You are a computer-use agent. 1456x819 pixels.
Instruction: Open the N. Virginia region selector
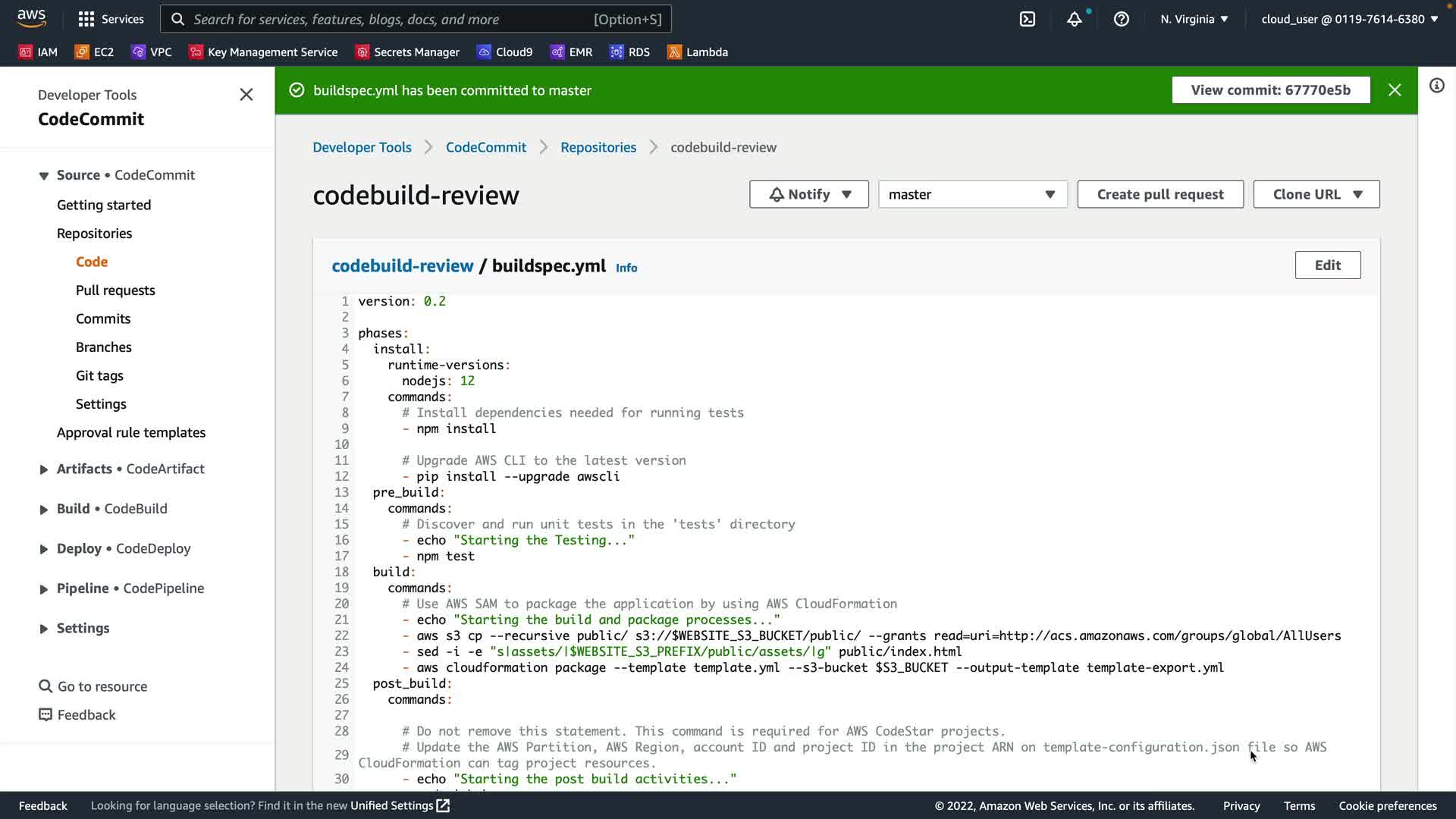(x=1194, y=19)
